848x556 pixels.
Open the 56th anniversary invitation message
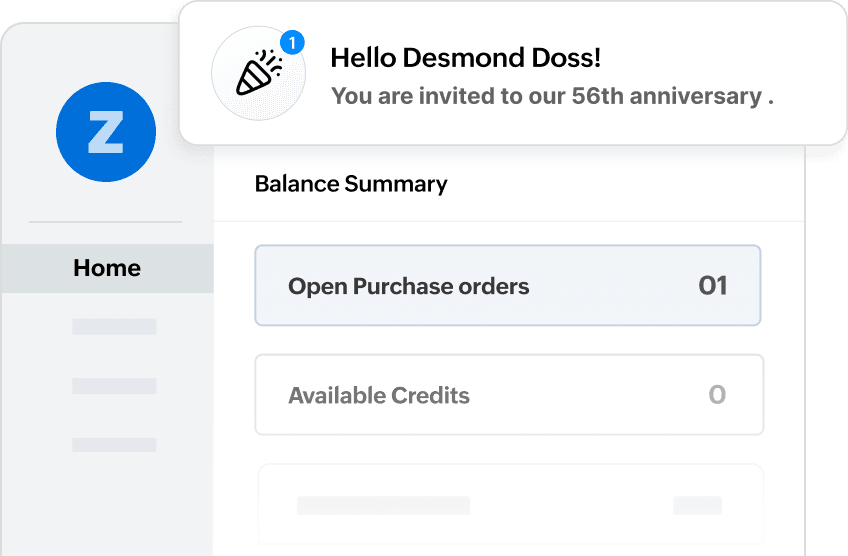(552, 97)
